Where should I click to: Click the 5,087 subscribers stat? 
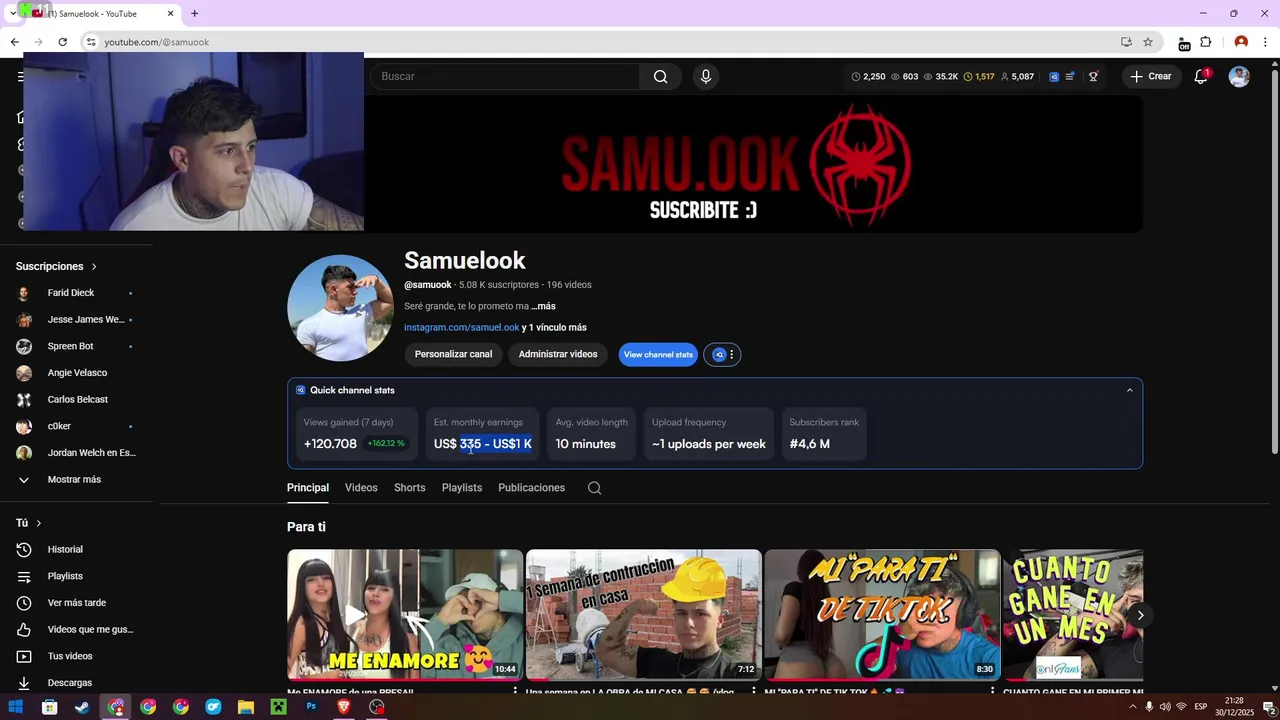pyautogui.click(x=1017, y=76)
